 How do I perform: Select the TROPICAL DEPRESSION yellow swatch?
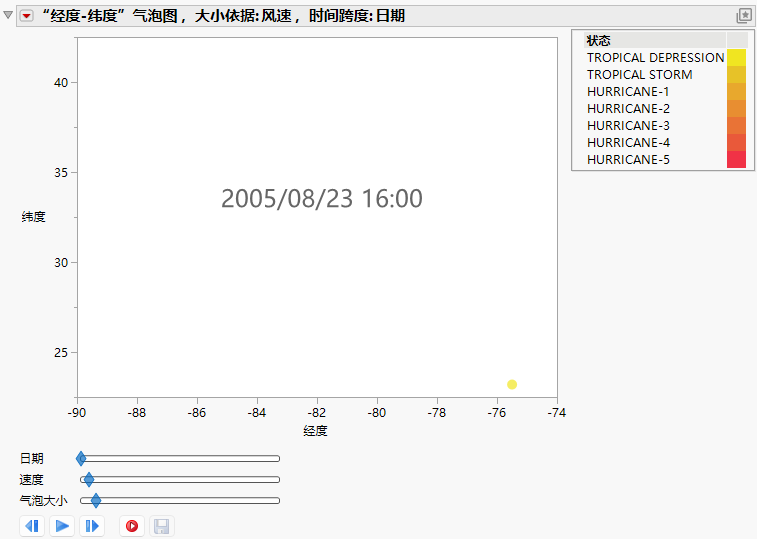click(x=736, y=57)
